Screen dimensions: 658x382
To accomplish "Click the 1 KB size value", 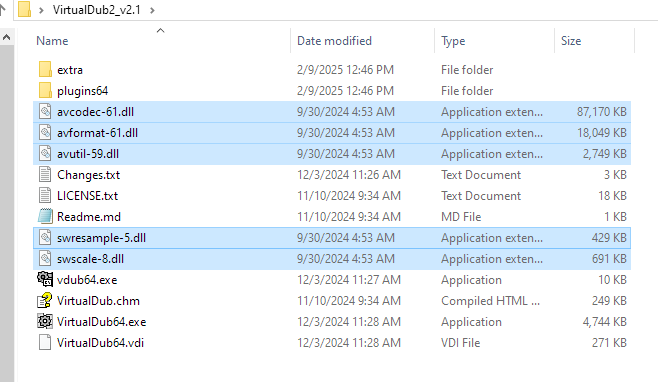I will pos(615,217).
